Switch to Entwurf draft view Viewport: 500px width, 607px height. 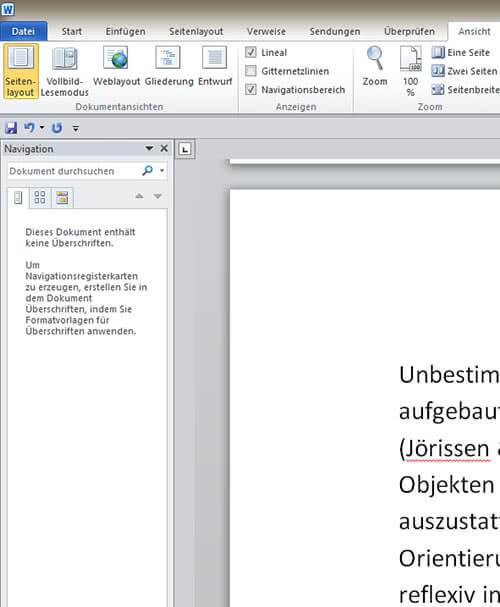215,66
